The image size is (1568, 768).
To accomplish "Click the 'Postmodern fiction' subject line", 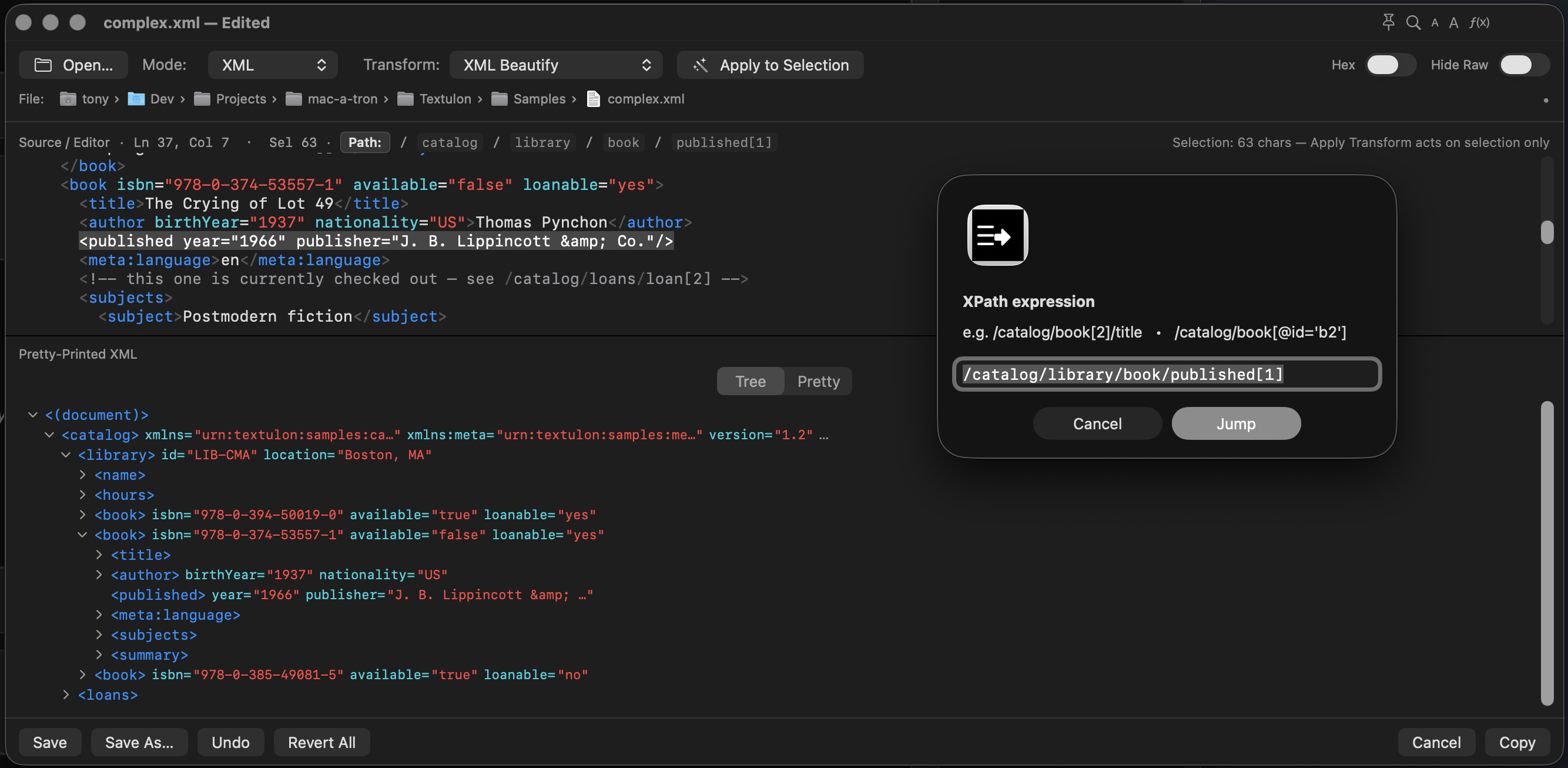I will (272, 317).
